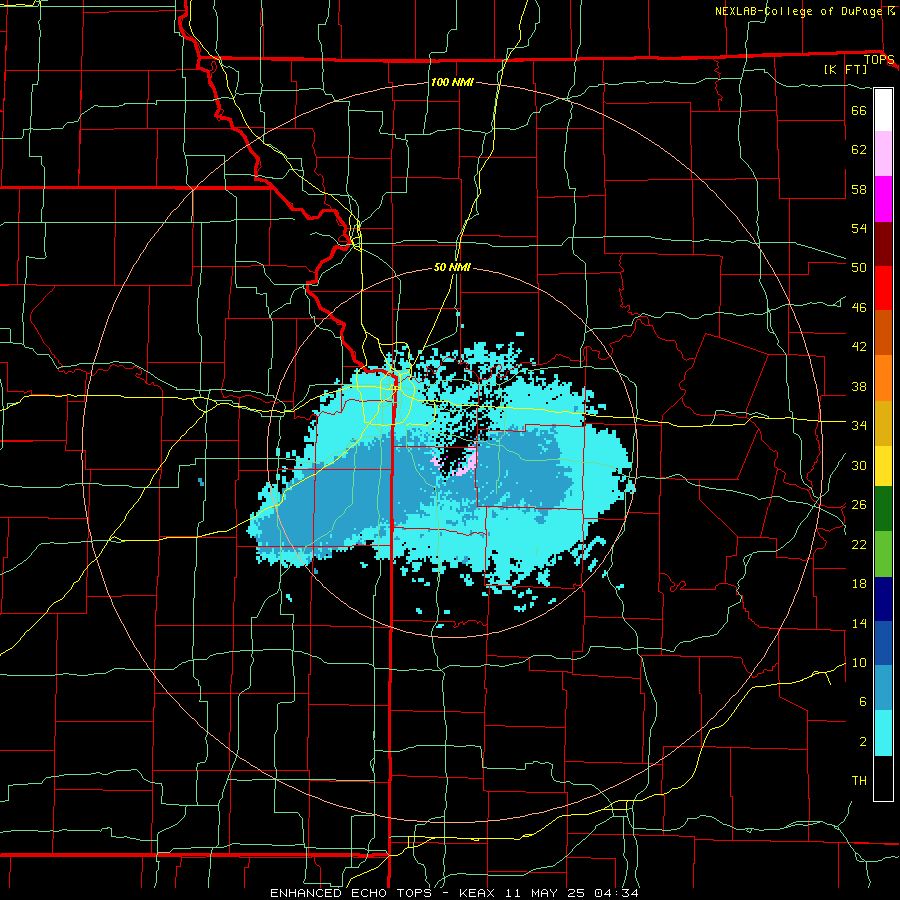The width and height of the screenshot is (900, 900).
Task: Click the TH threshold legend label
Action: click(859, 781)
